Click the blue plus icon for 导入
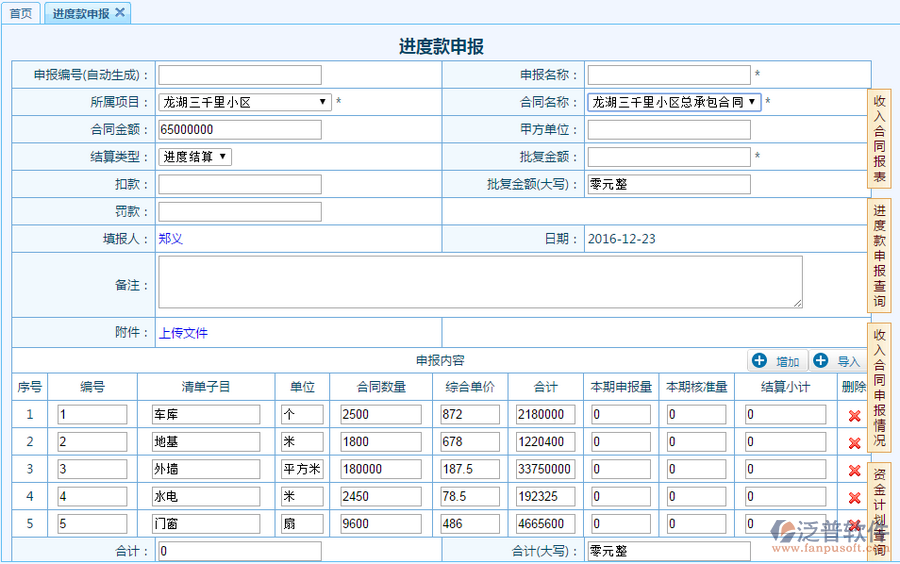900x564 pixels. tap(821, 361)
